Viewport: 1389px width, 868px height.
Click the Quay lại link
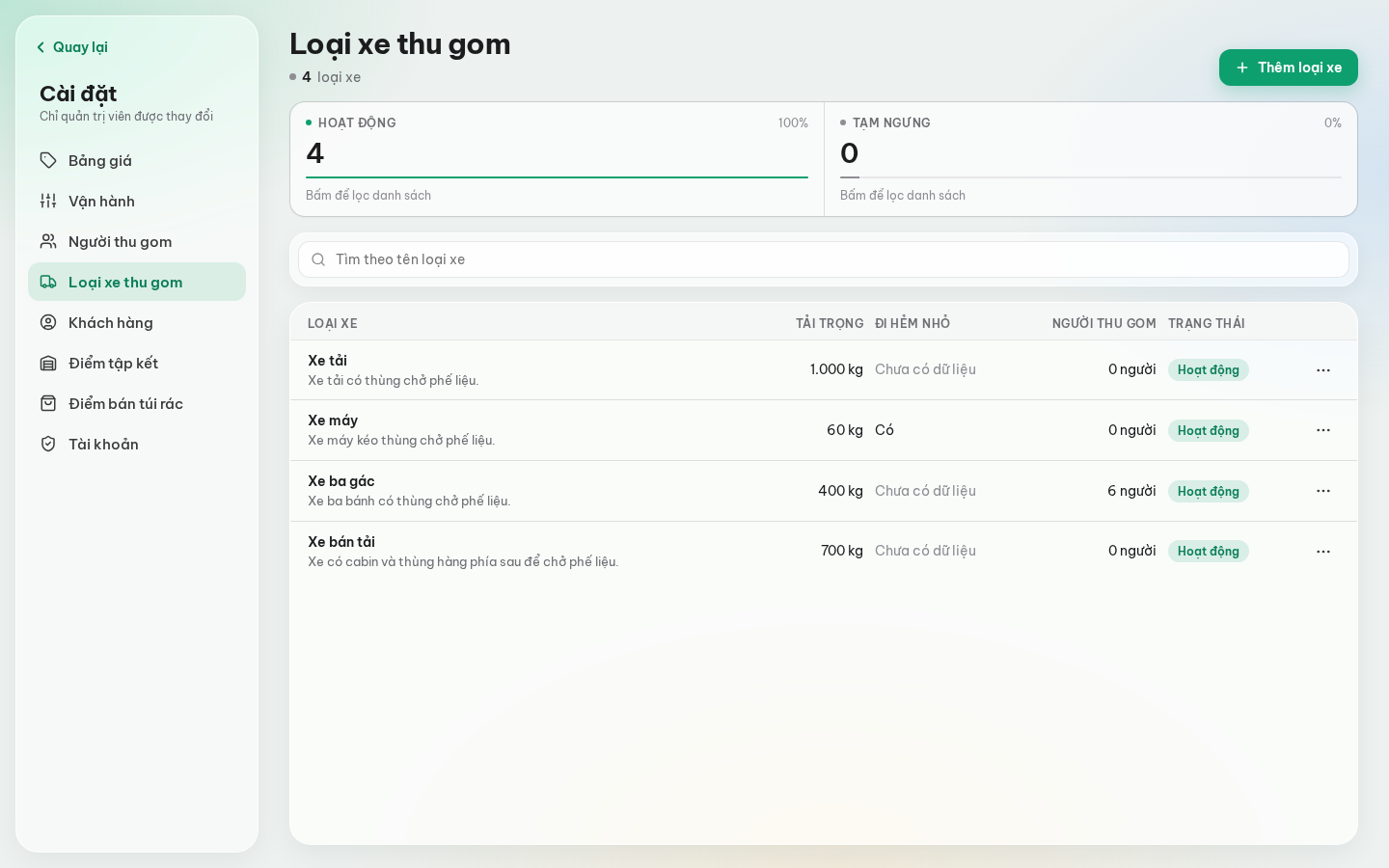click(71, 47)
